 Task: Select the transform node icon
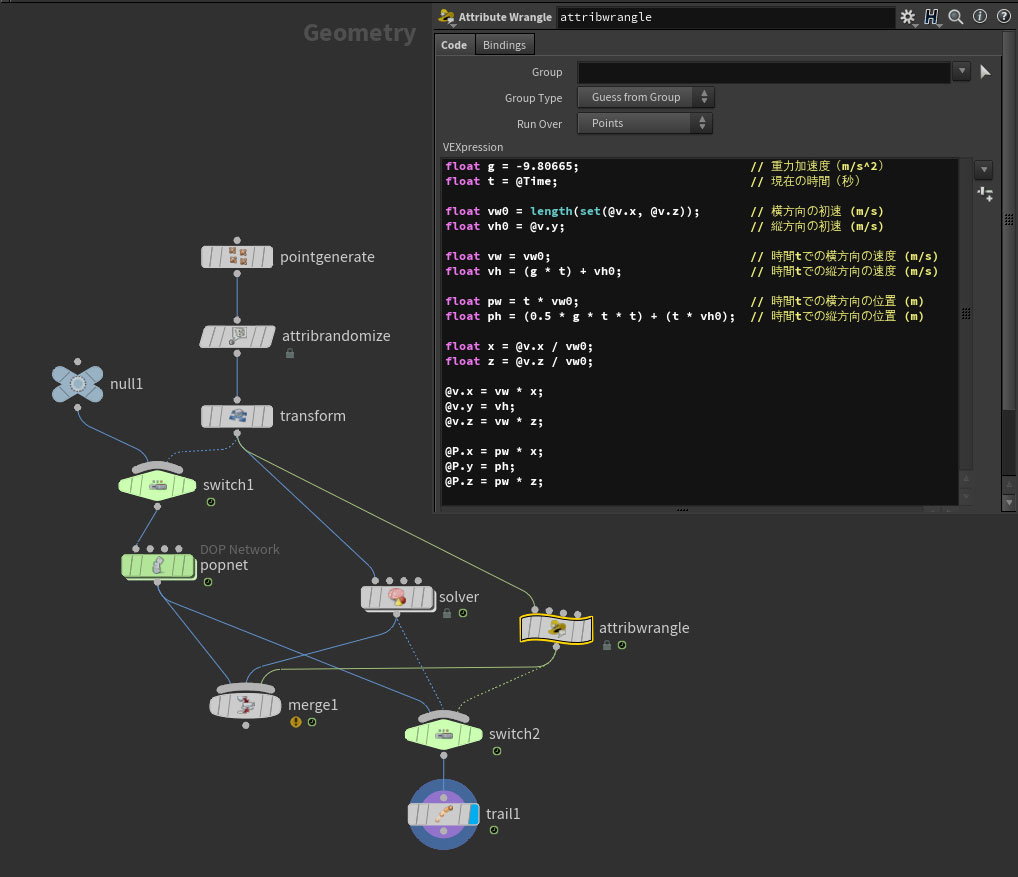tap(237, 416)
